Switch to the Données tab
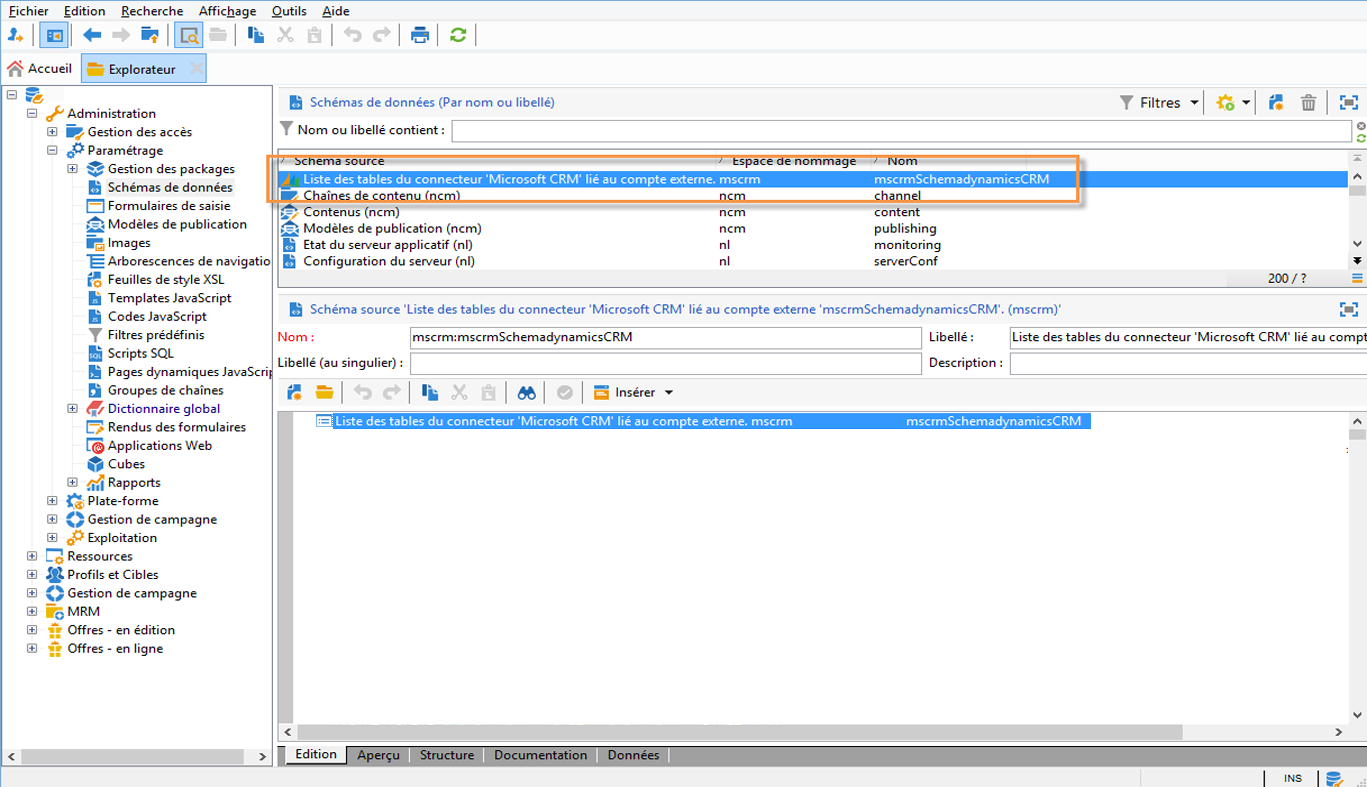Screen dimensions: 1367x787 click(x=633, y=755)
